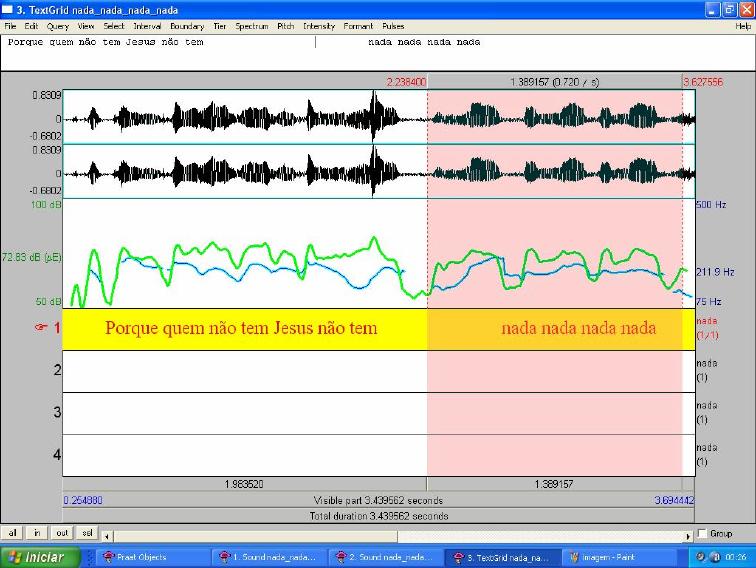756x568 pixels.
Task: Play the Total duration 3.439562 seconds bar
Action: (x=378, y=516)
